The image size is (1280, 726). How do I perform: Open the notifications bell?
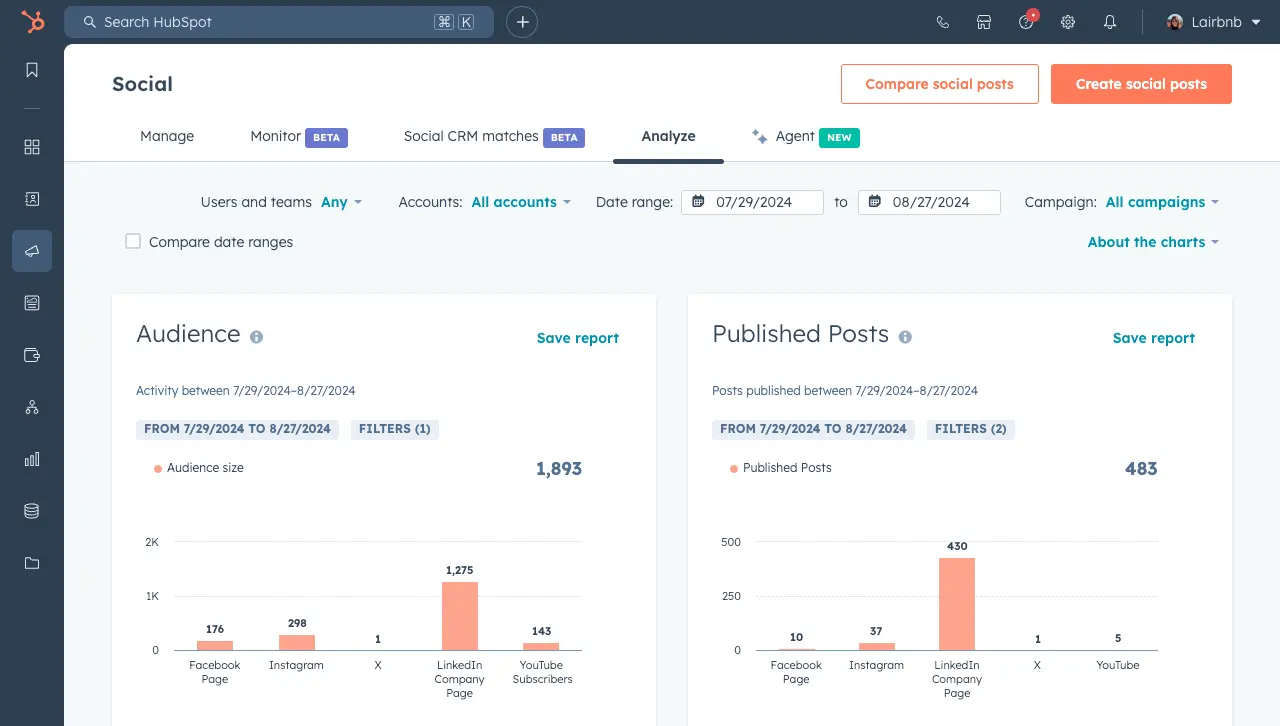(1110, 22)
